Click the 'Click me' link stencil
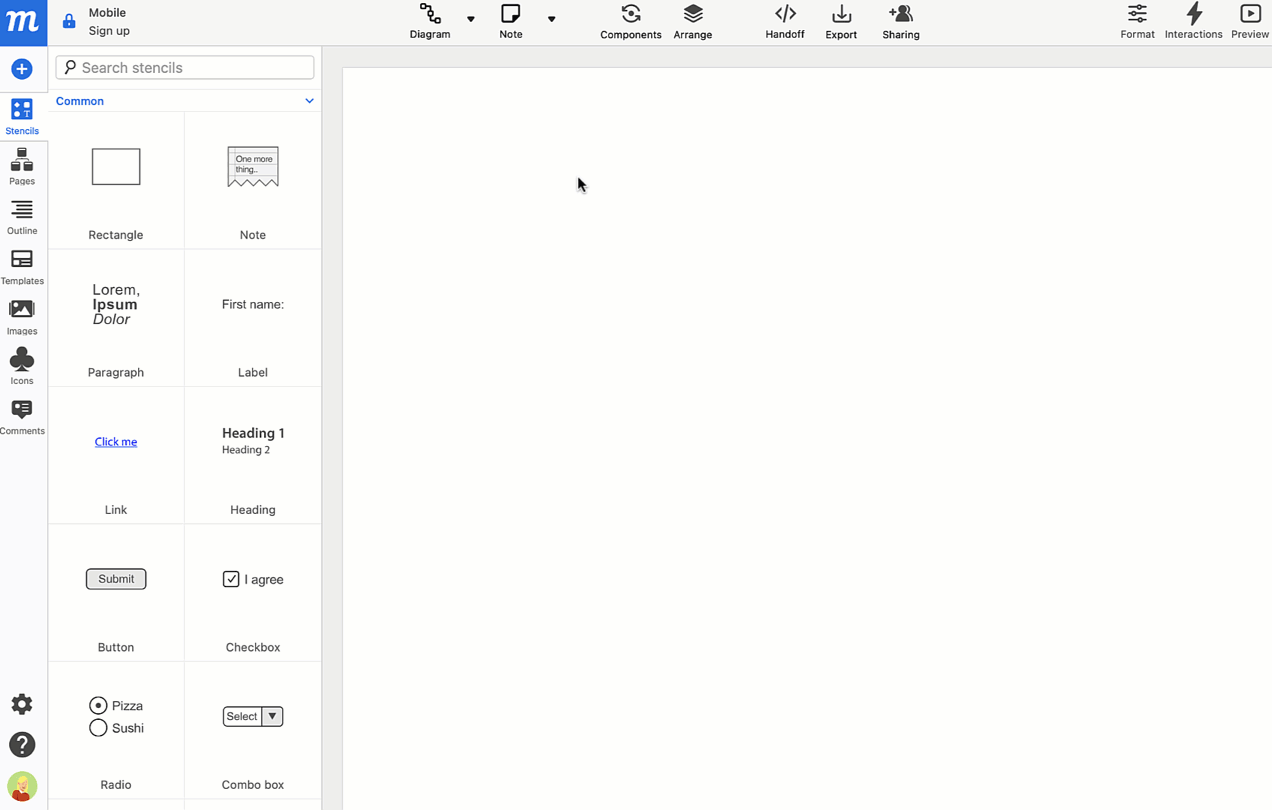 pyautogui.click(x=115, y=441)
